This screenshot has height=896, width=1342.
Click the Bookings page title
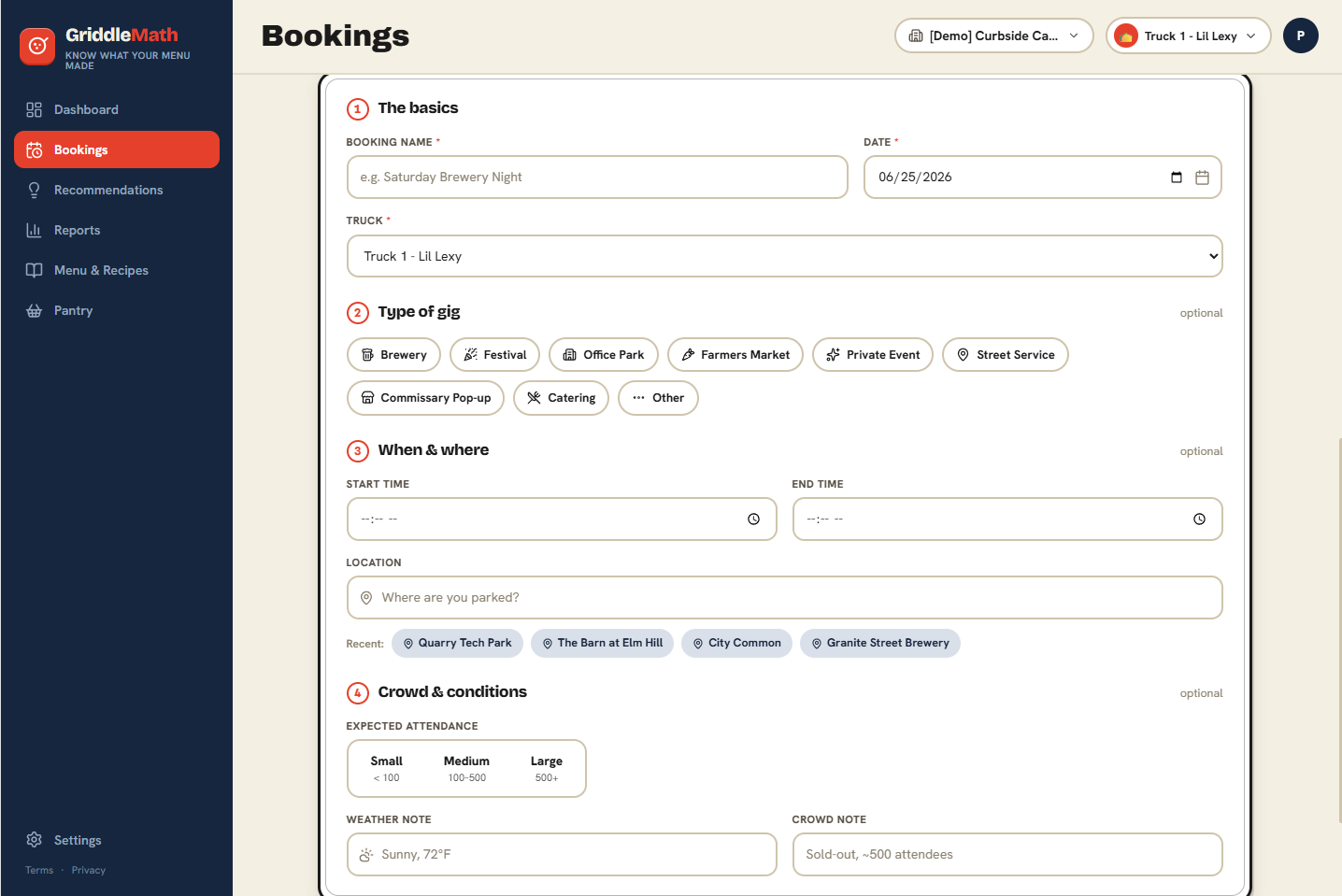click(335, 36)
